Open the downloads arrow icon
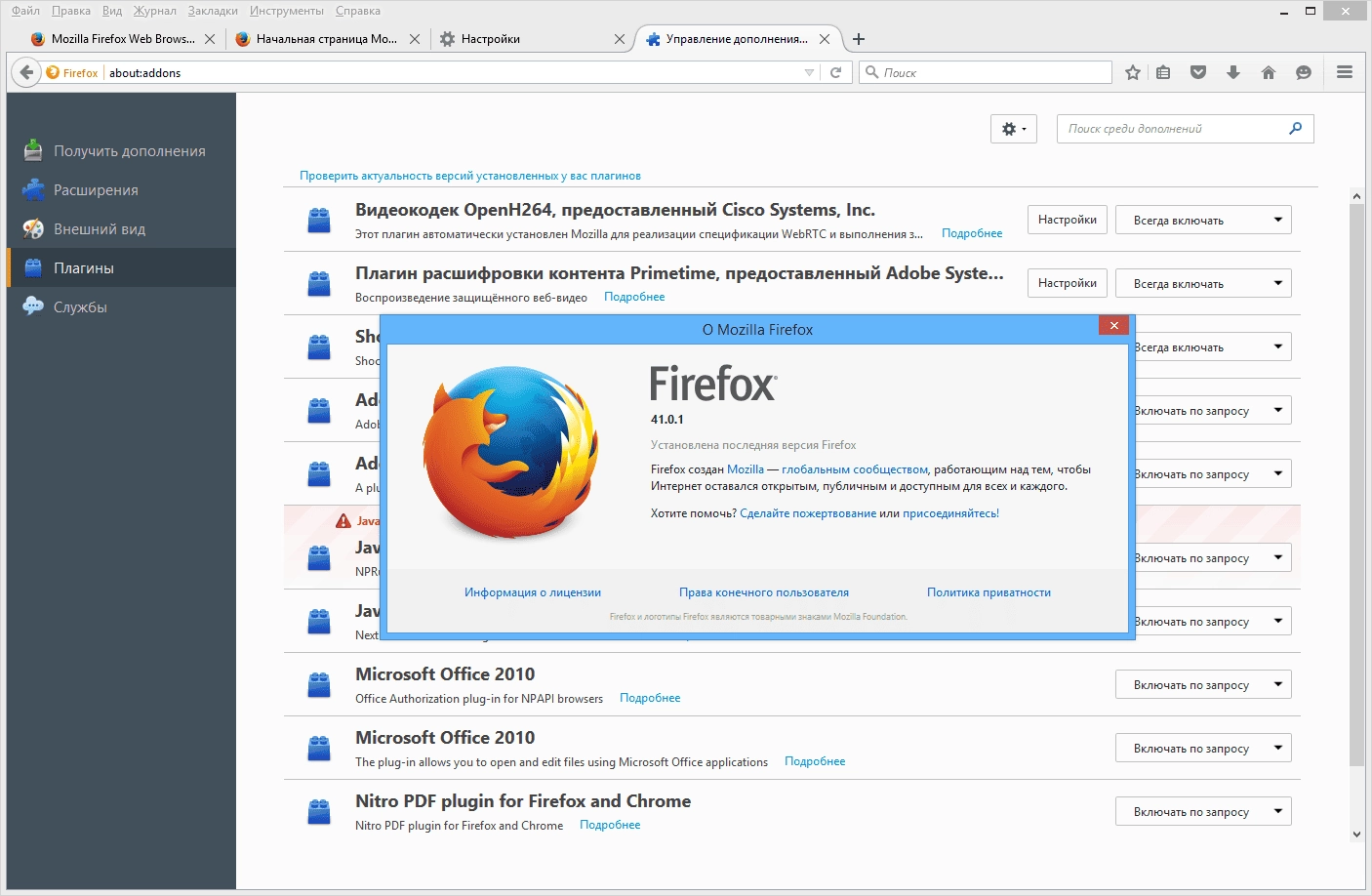Screen dimensions: 1372x896 [1233, 72]
